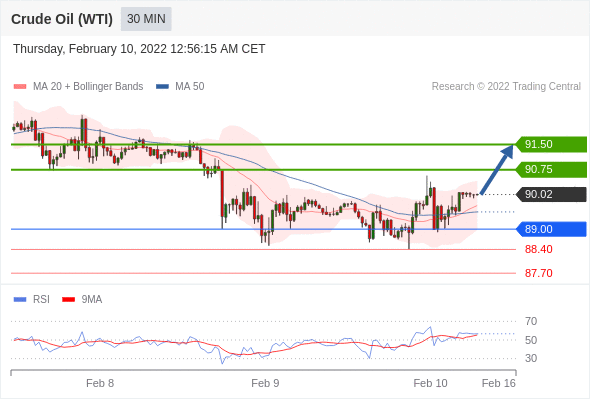Click the pink MA 20 legend swatch

(20, 87)
